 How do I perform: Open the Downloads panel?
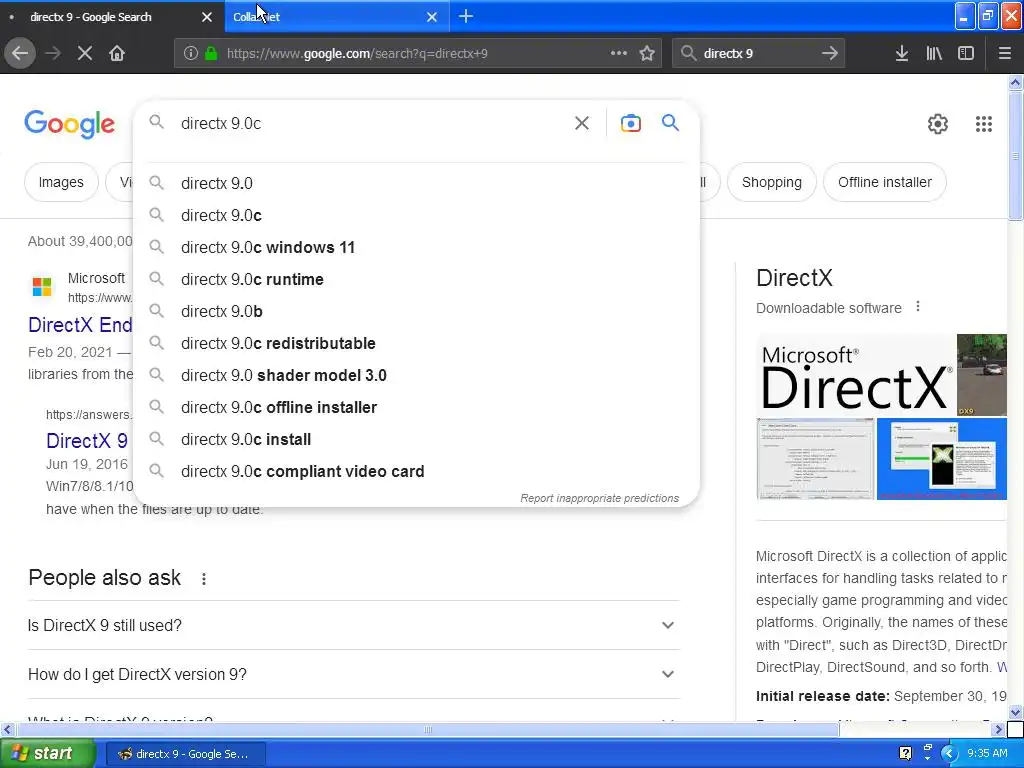[901, 53]
